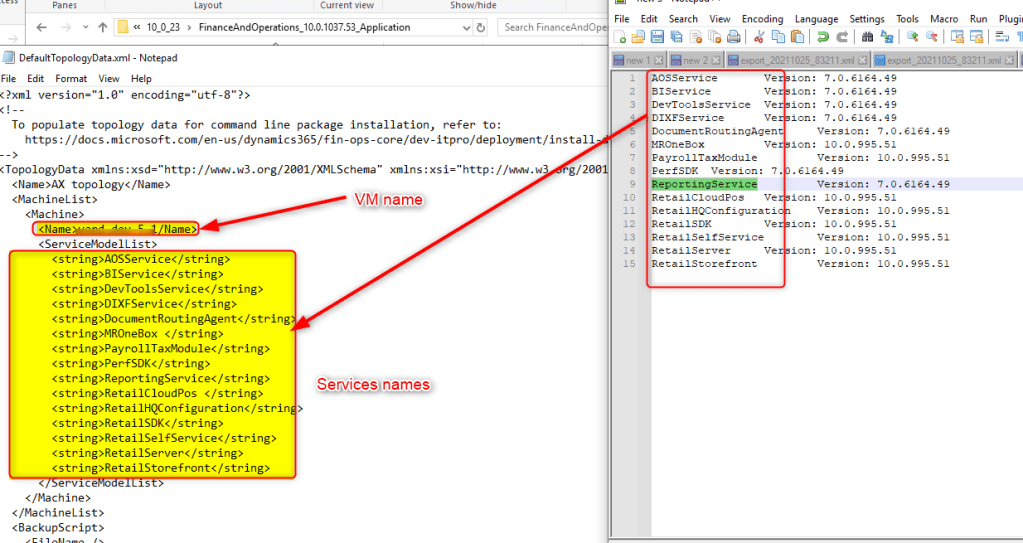
Task: Toggle word wrap in Notepad++ toolbar
Action: tap(1003, 37)
